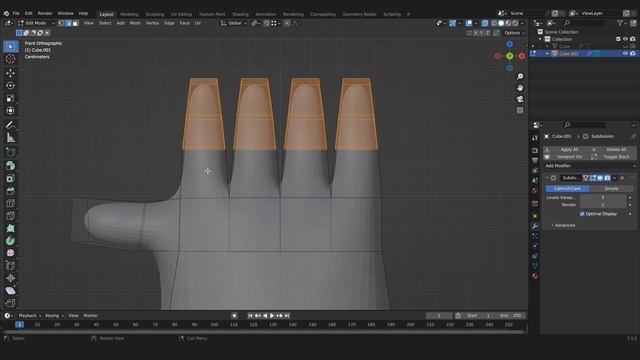Expand the Advanced section of Subdivision

coord(563,225)
